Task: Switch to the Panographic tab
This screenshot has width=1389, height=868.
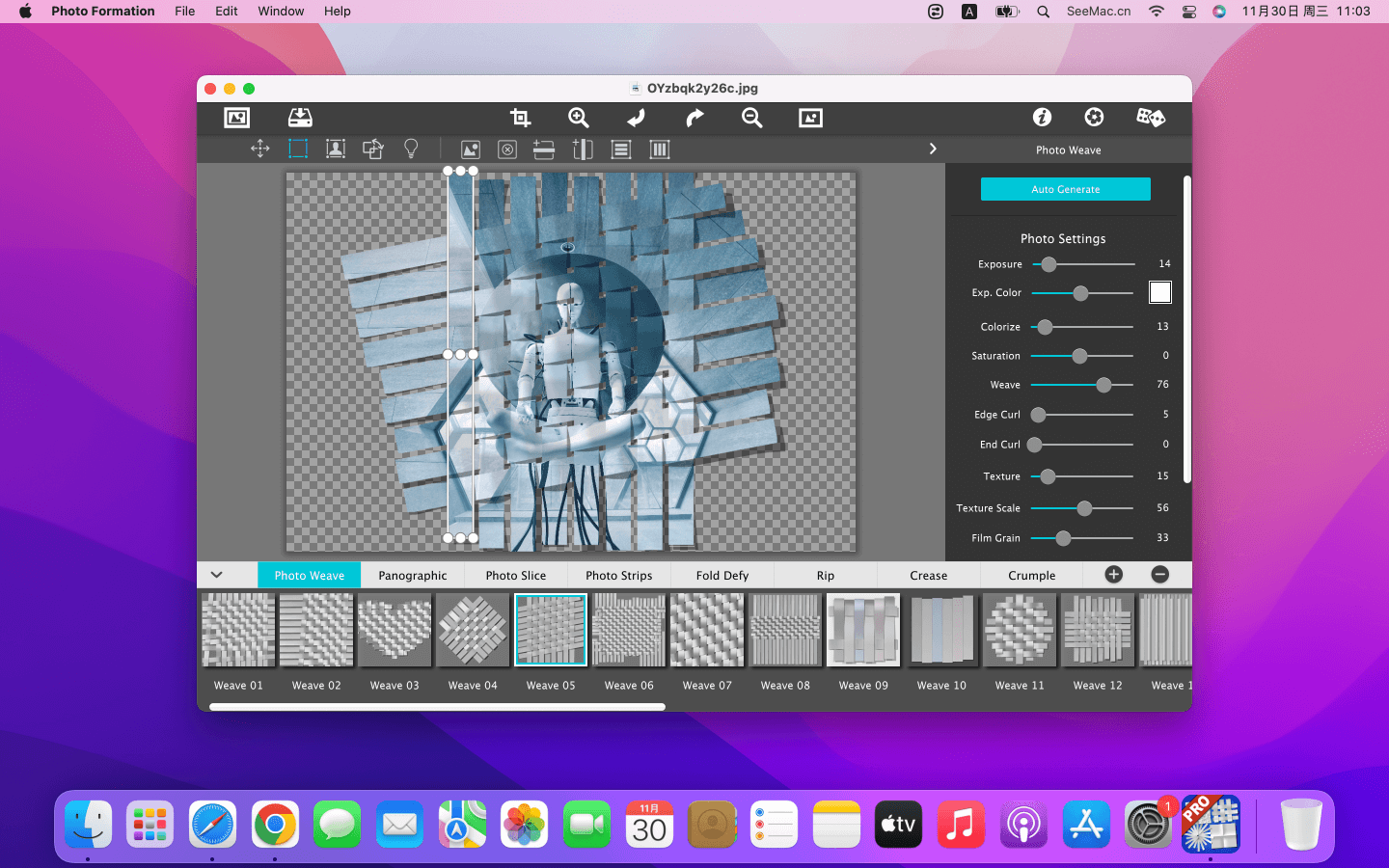Action: click(413, 576)
